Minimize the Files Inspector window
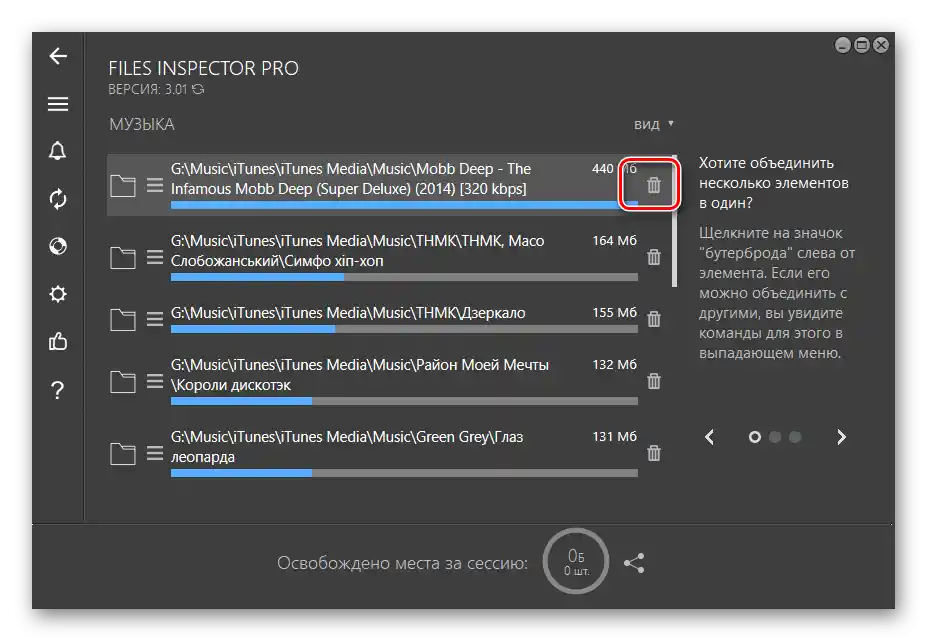 [x=842, y=45]
